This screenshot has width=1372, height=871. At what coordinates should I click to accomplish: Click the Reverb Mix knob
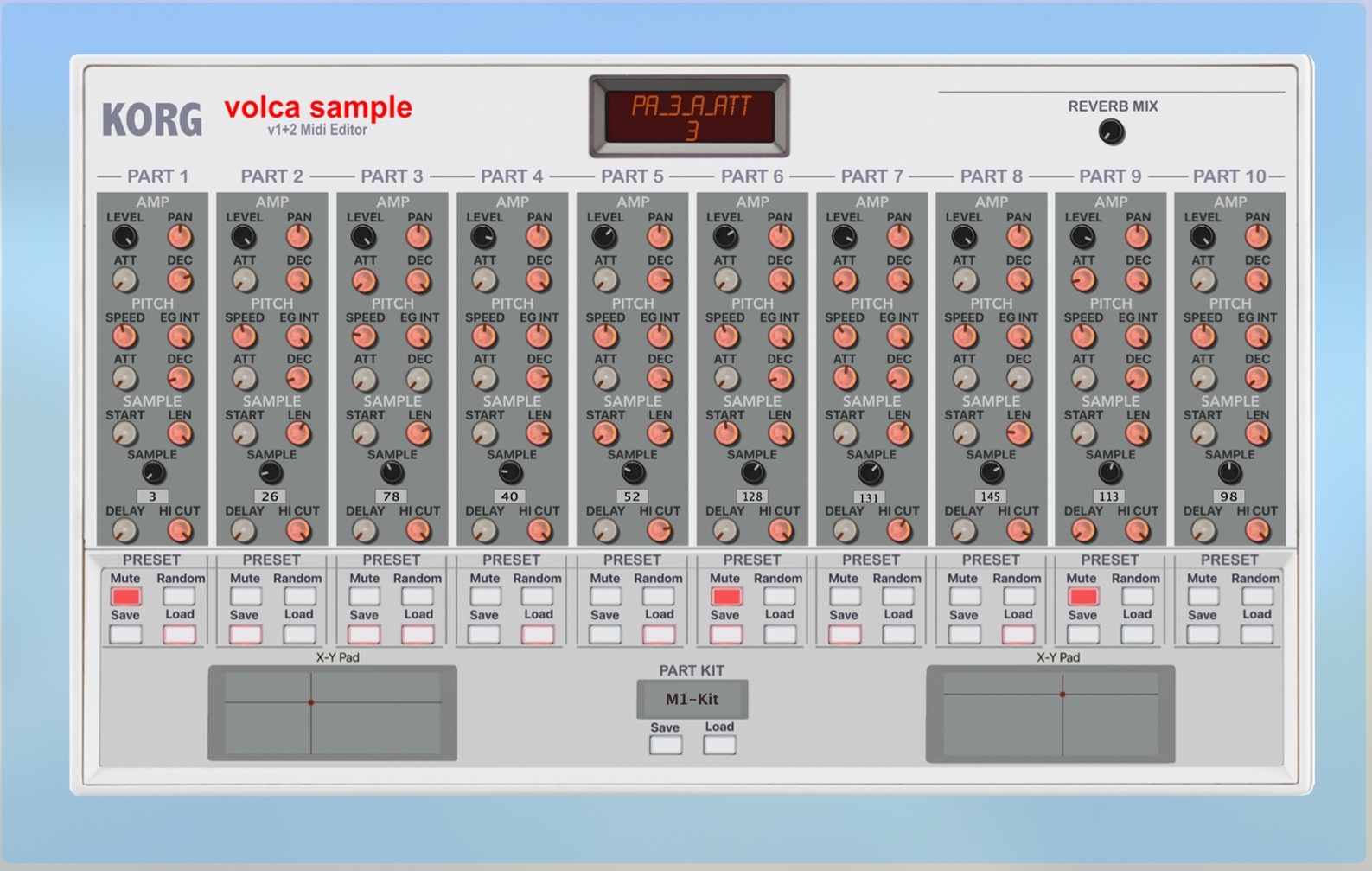(x=1111, y=132)
